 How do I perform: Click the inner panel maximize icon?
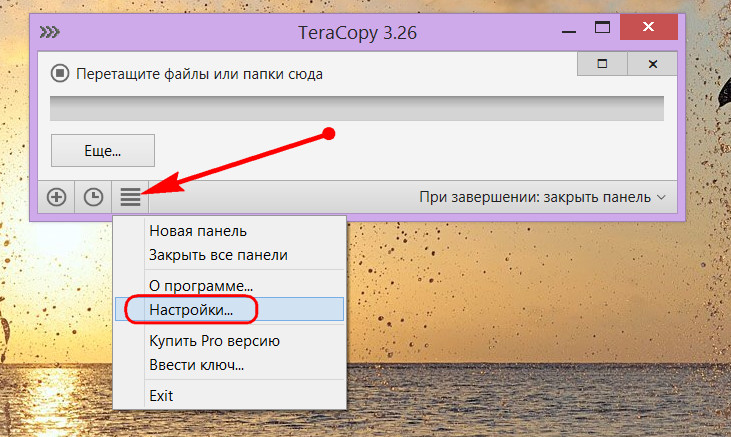[602, 63]
